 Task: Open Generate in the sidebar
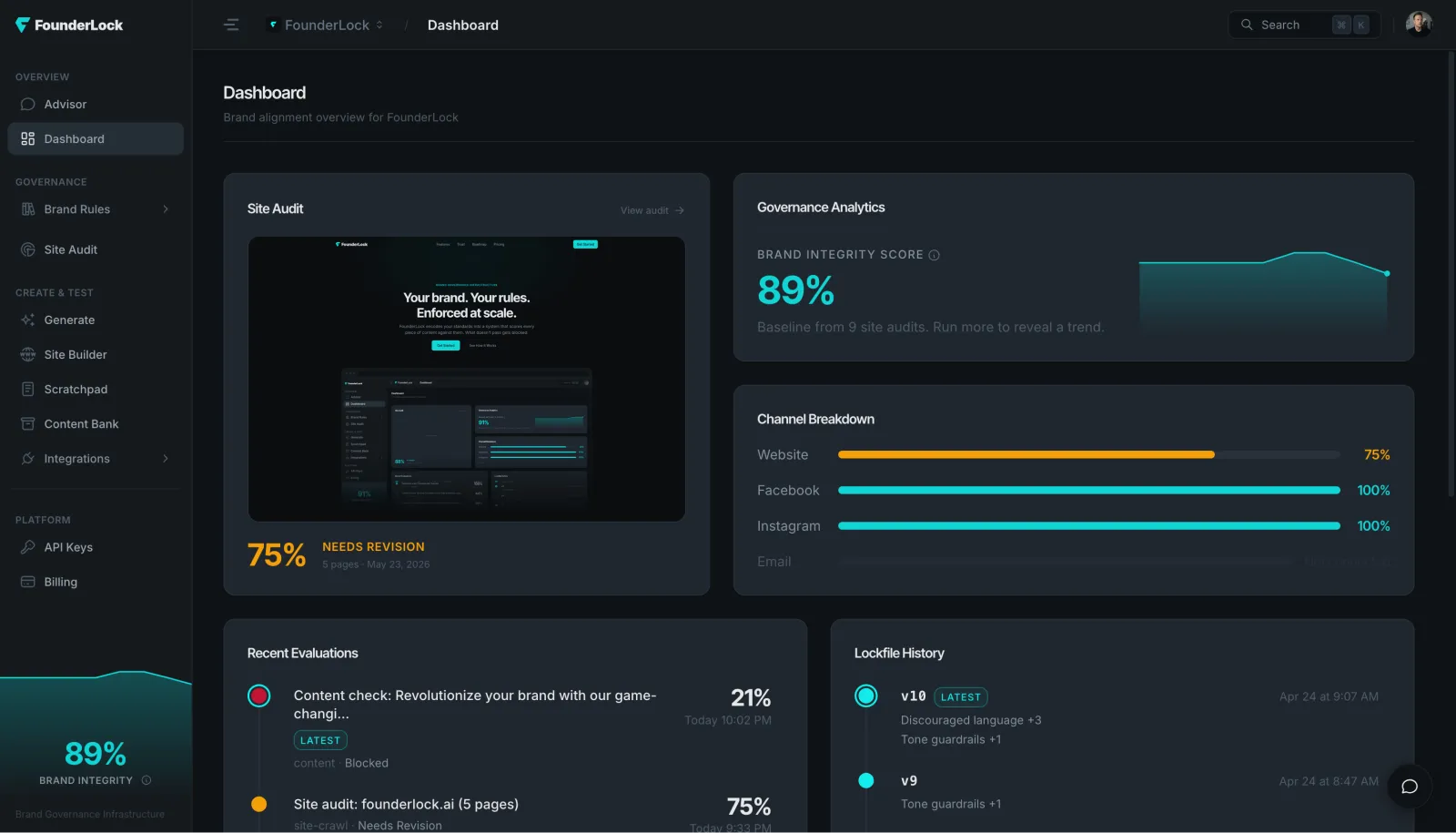[x=96, y=320]
